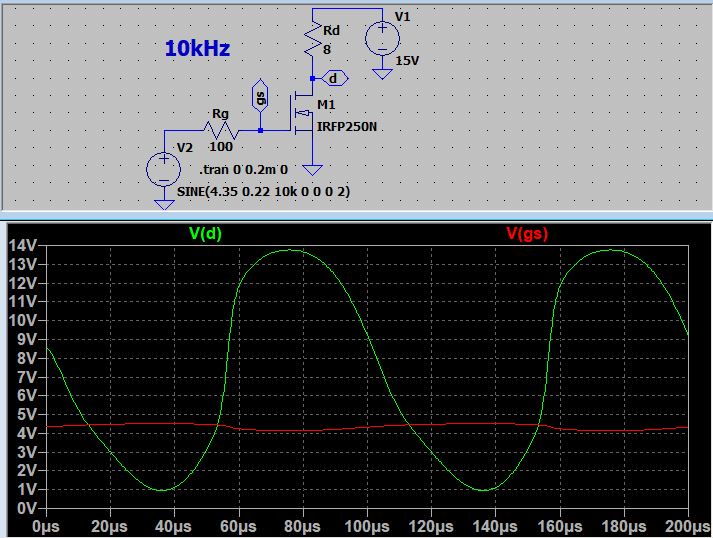Click the green V(d) trace label

pos(206,233)
